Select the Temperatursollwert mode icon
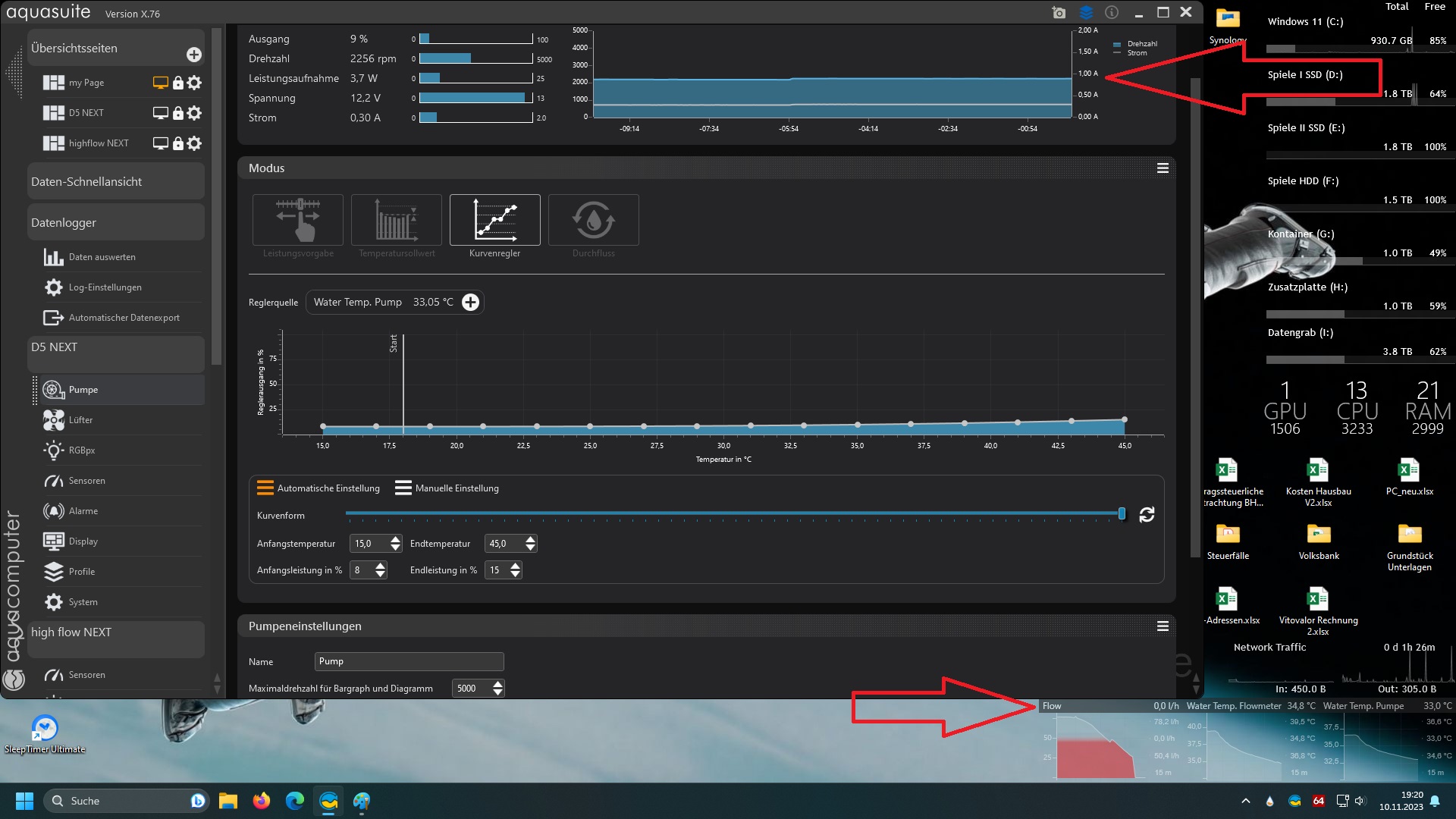 click(397, 220)
